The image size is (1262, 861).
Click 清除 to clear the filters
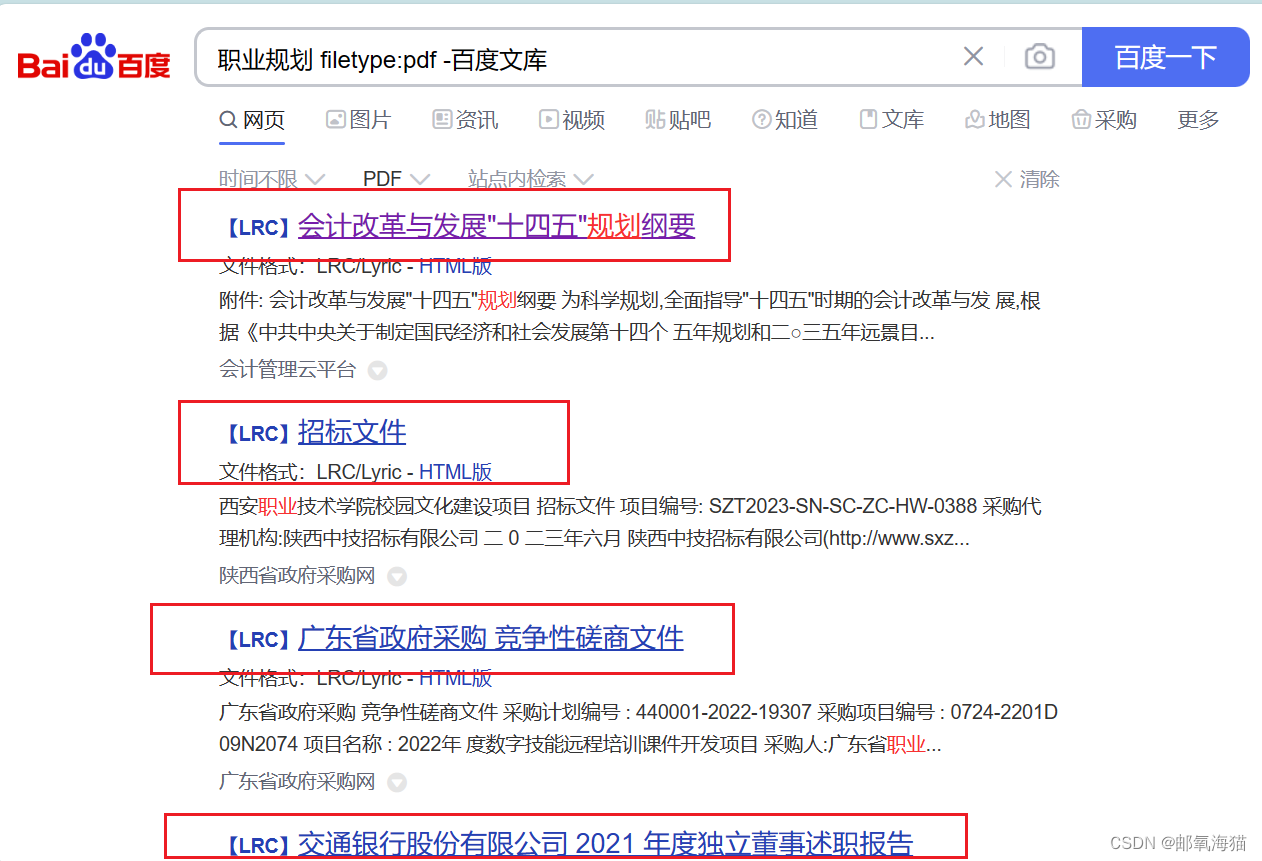[1027, 179]
